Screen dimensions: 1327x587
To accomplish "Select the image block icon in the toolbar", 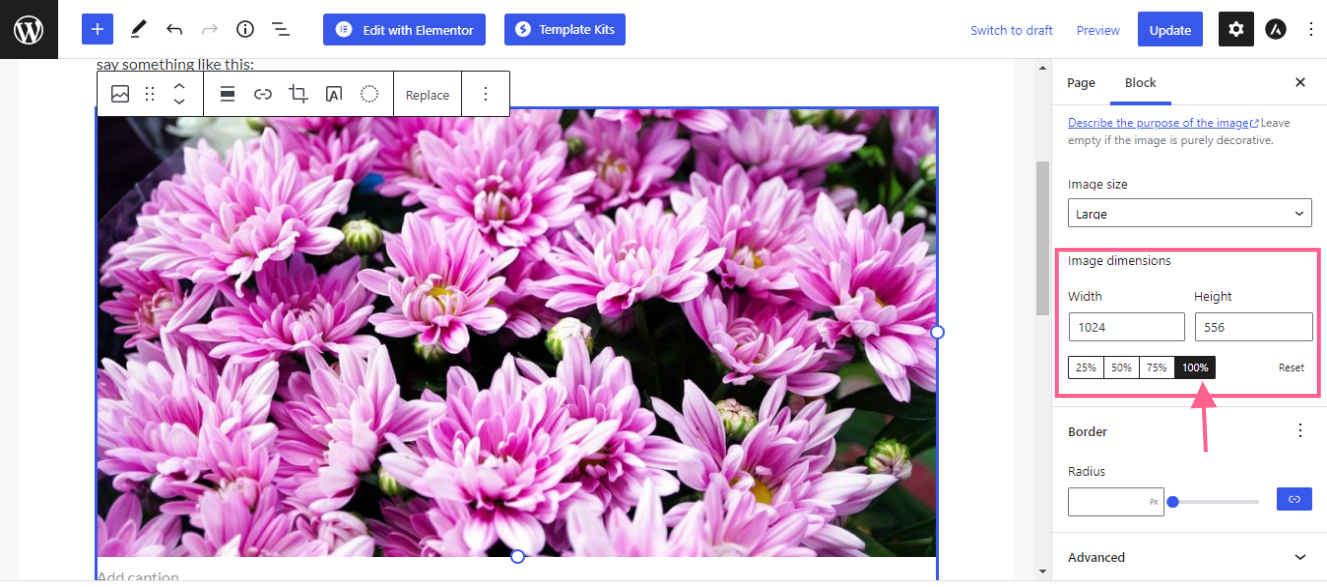I will [120, 93].
